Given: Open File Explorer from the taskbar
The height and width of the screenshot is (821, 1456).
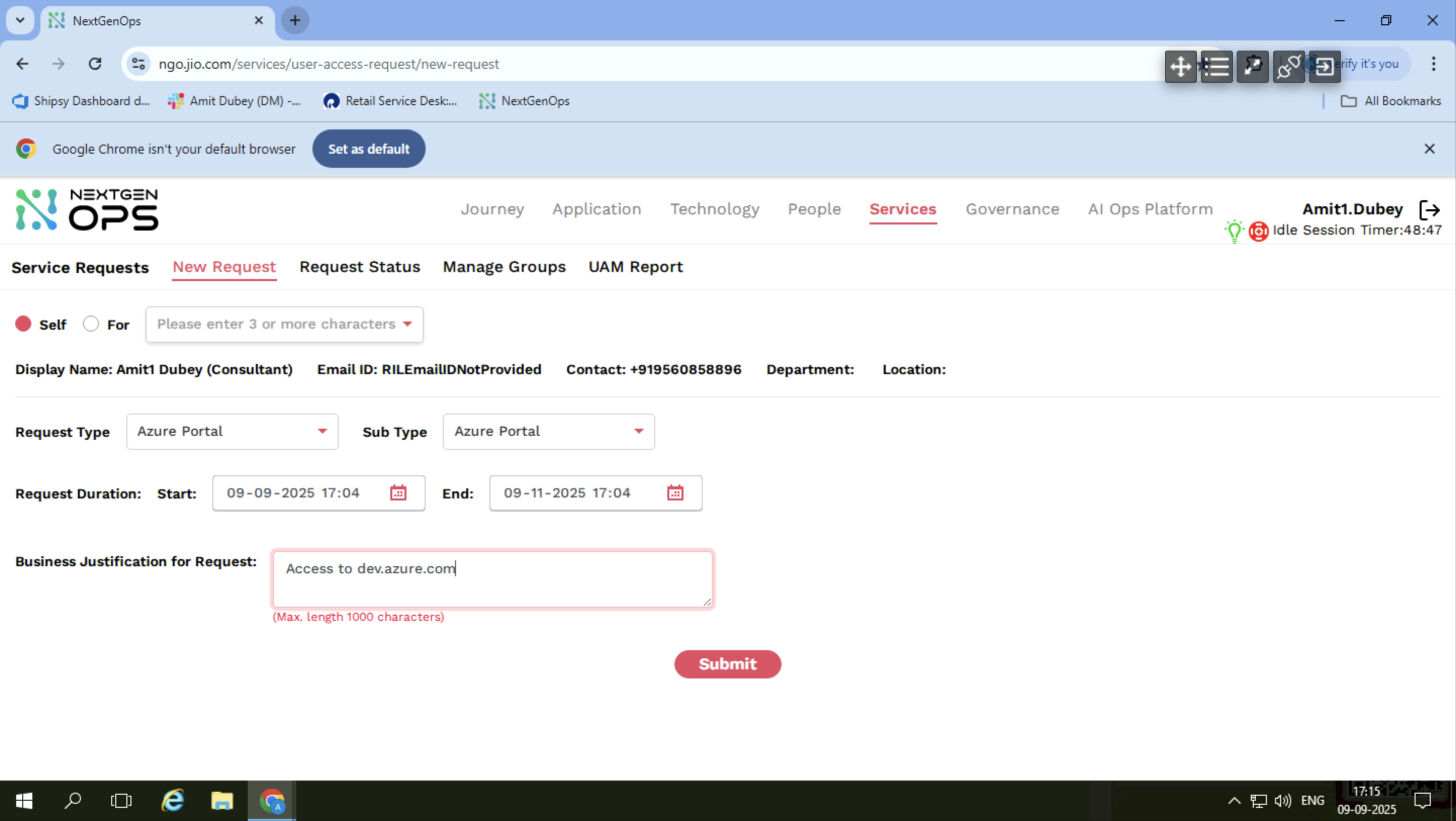Looking at the screenshot, I should [x=221, y=801].
